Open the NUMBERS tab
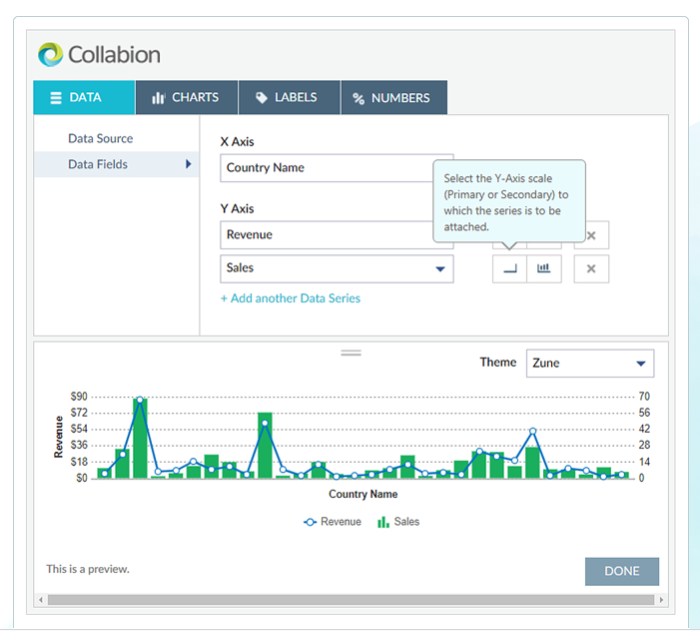Viewport: 700px width, 643px height. (394, 97)
